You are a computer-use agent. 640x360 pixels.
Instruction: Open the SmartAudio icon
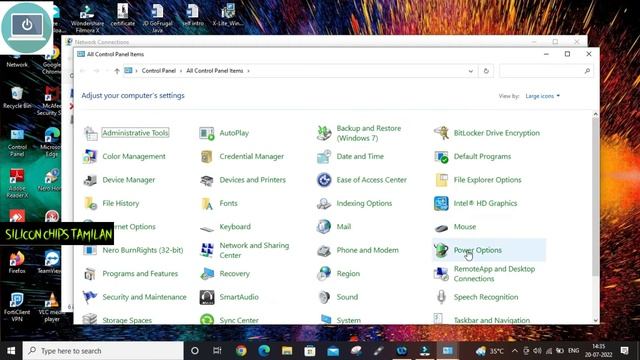click(x=207, y=297)
